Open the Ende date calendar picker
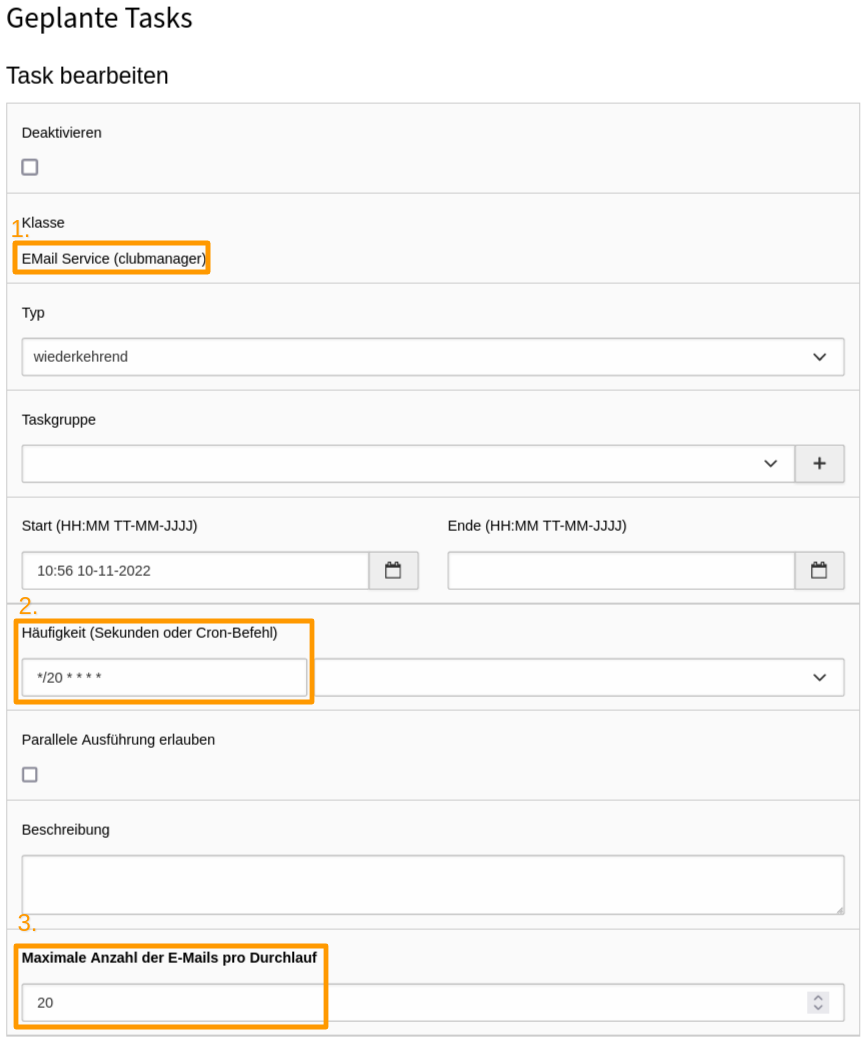The image size is (865, 1041). tap(820, 570)
